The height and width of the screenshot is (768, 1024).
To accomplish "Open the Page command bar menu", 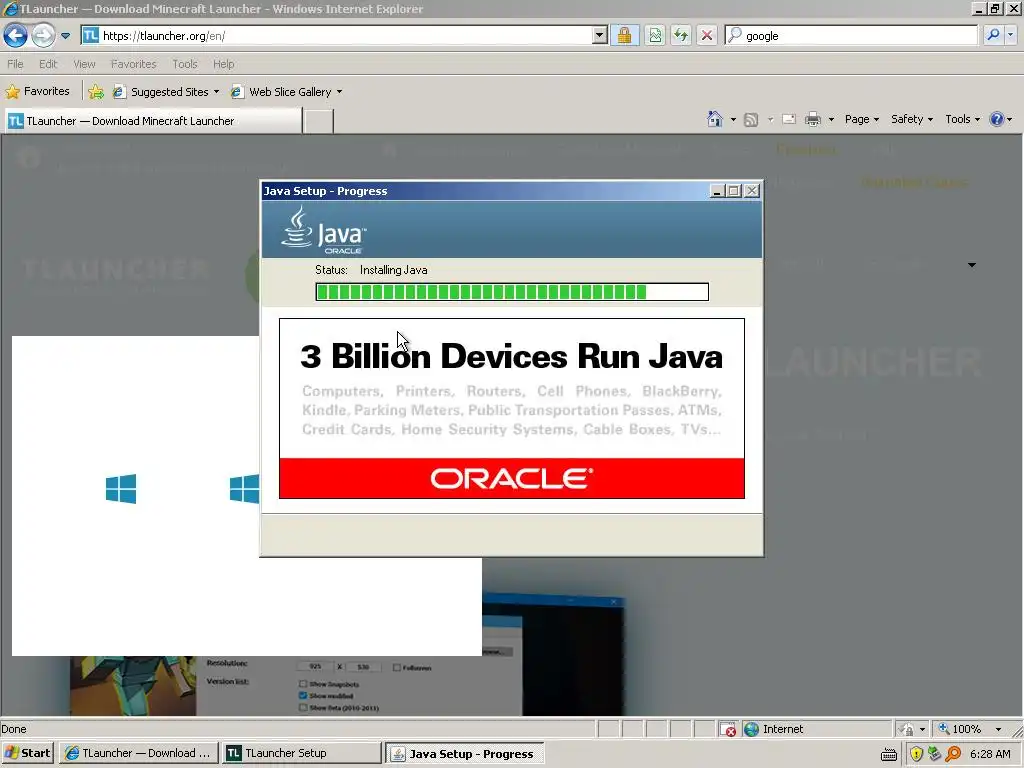I will coord(861,120).
